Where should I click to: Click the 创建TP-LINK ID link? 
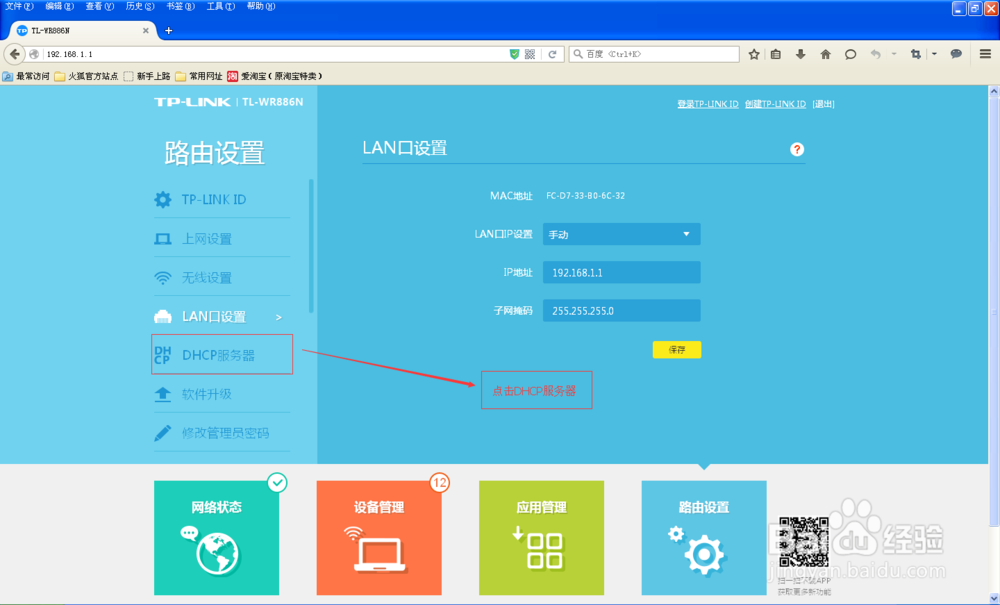pos(775,104)
